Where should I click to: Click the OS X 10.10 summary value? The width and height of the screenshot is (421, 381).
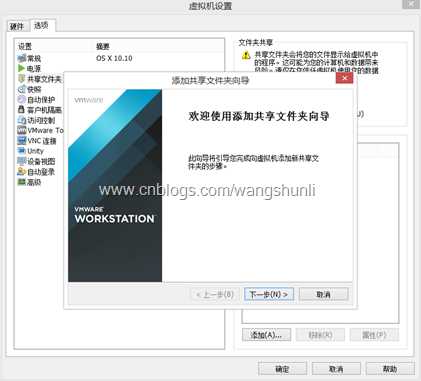coord(114,58)
